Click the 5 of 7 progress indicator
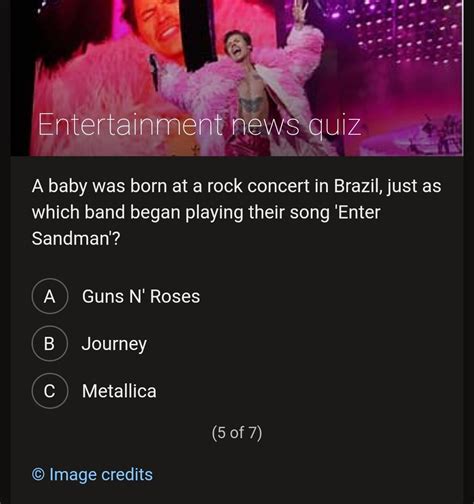The image size is (474, 504). (x=237, y=432)
